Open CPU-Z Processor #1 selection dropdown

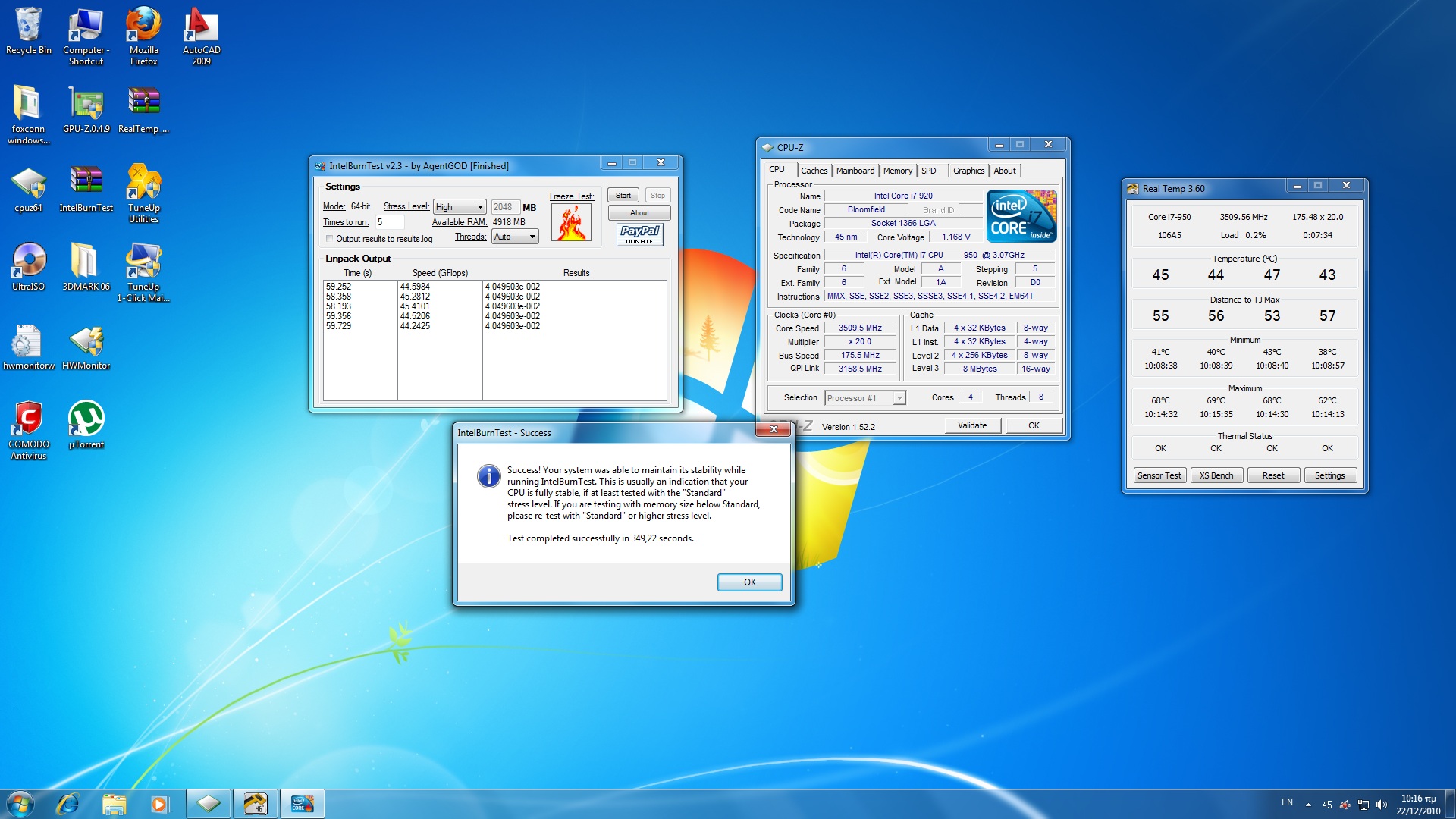(864, 398)
